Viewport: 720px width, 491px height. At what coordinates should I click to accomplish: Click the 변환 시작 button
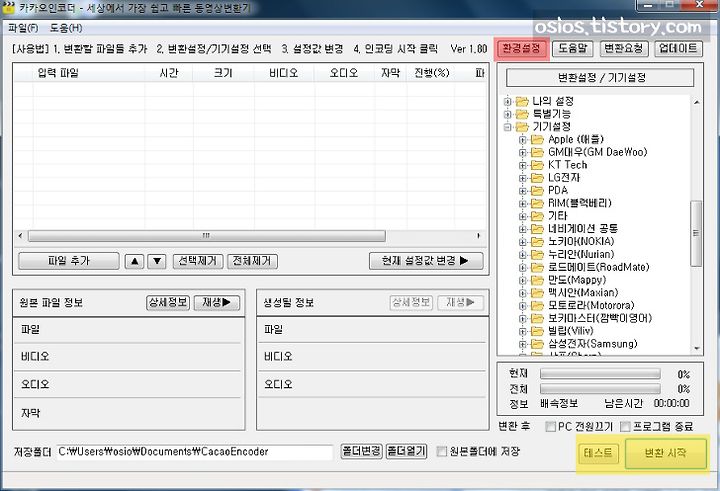coord(665,453)
